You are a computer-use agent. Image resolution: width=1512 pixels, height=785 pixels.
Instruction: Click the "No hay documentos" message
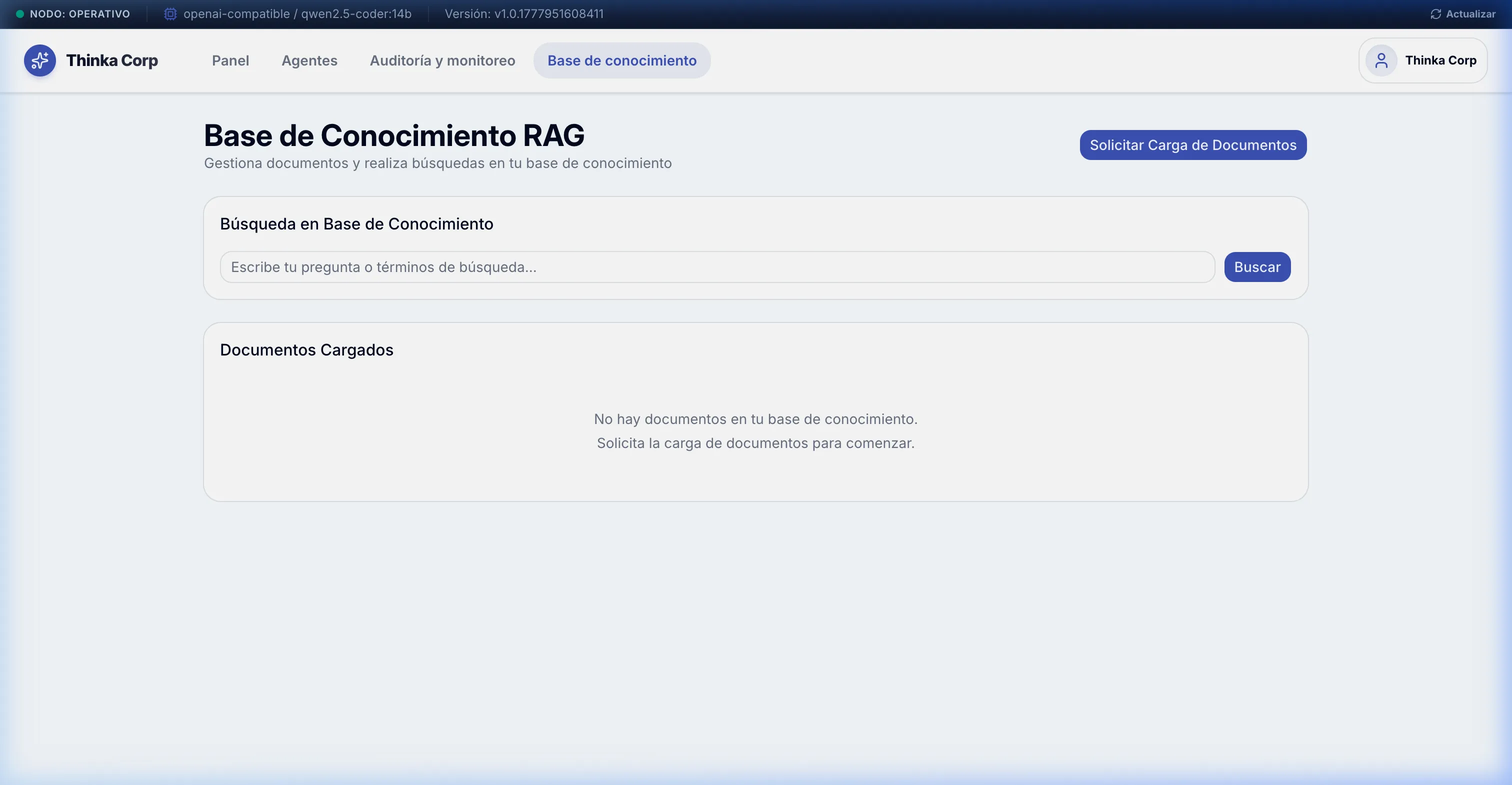coord(755,419)
